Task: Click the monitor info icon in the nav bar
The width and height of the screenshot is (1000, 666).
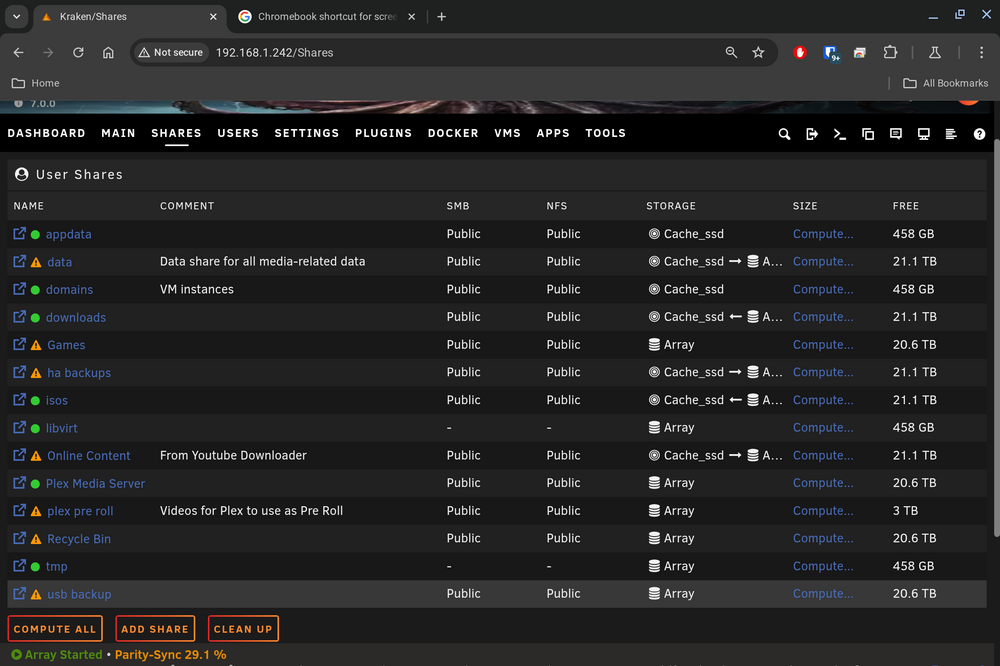Action: tap(923, 134)
